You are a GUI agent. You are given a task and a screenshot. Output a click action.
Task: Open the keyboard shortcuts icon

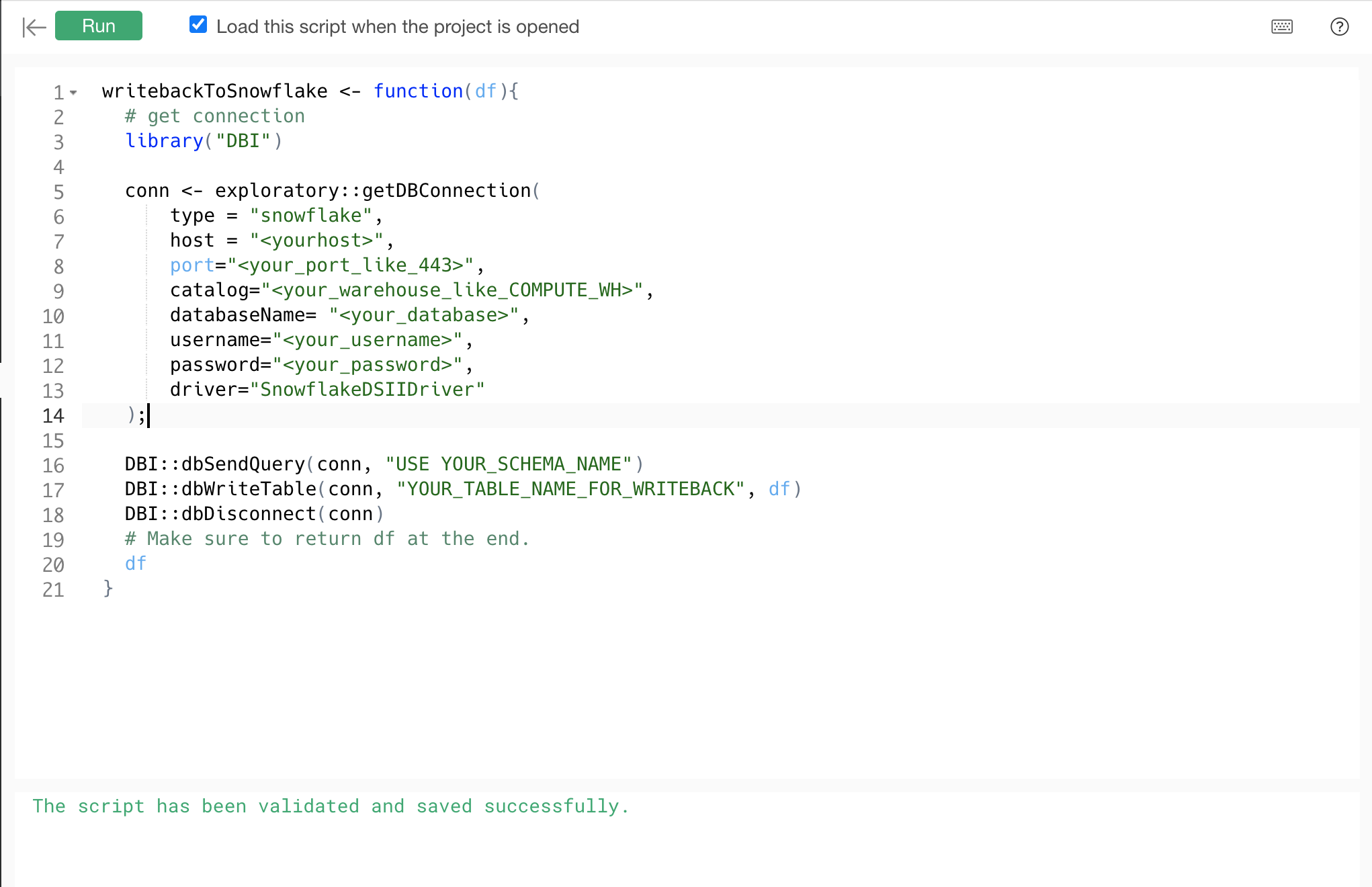coord(1282,27)
